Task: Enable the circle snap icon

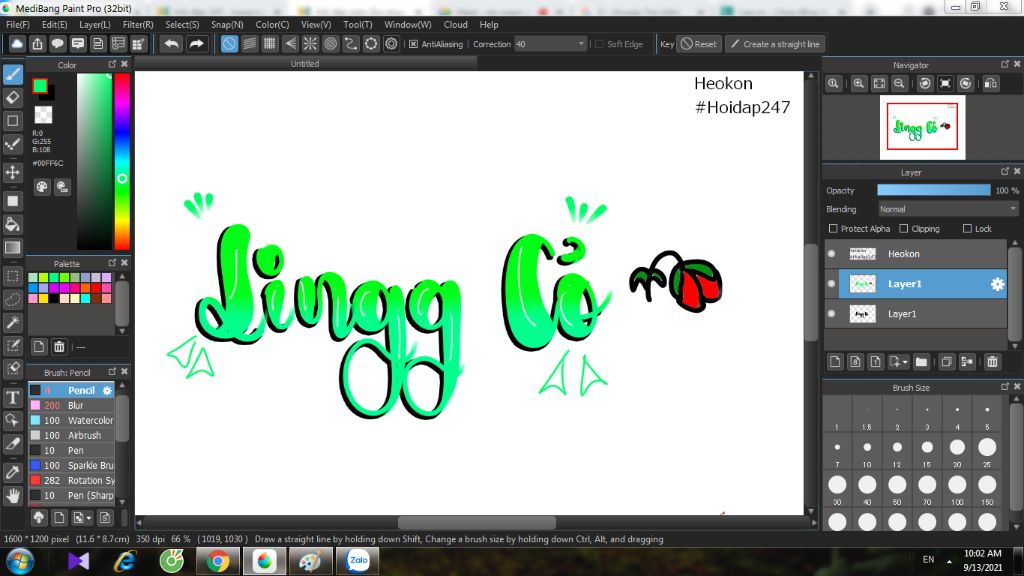Action: click(x=330, y=44)
